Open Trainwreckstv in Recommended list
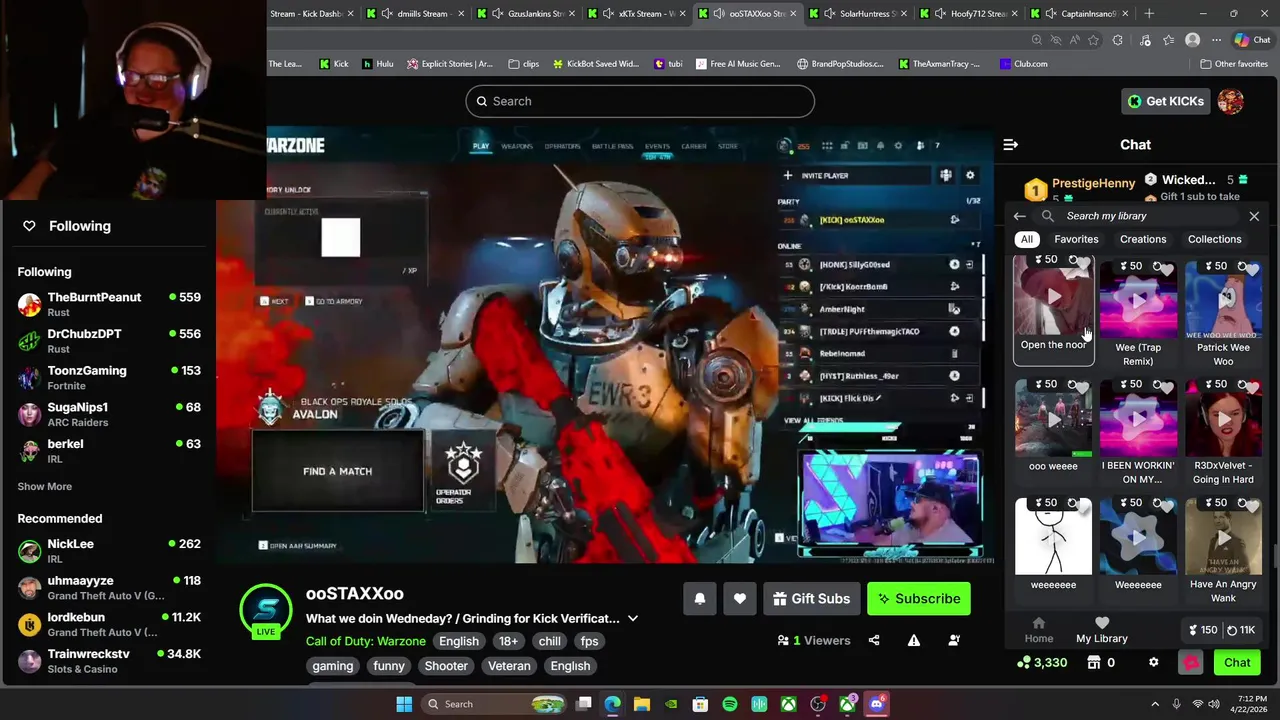 pyautogui.click(x=108, y=661)
